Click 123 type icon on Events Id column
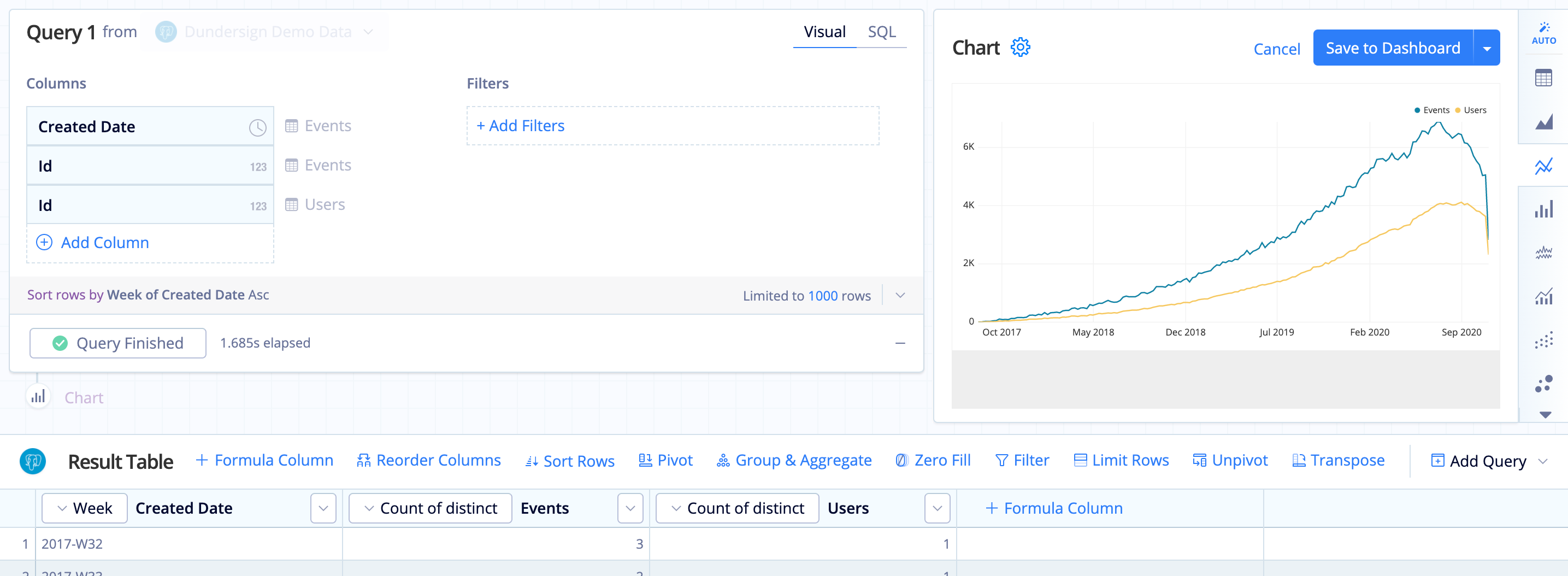Screen dimensions: 1568x576 point(258,167)
